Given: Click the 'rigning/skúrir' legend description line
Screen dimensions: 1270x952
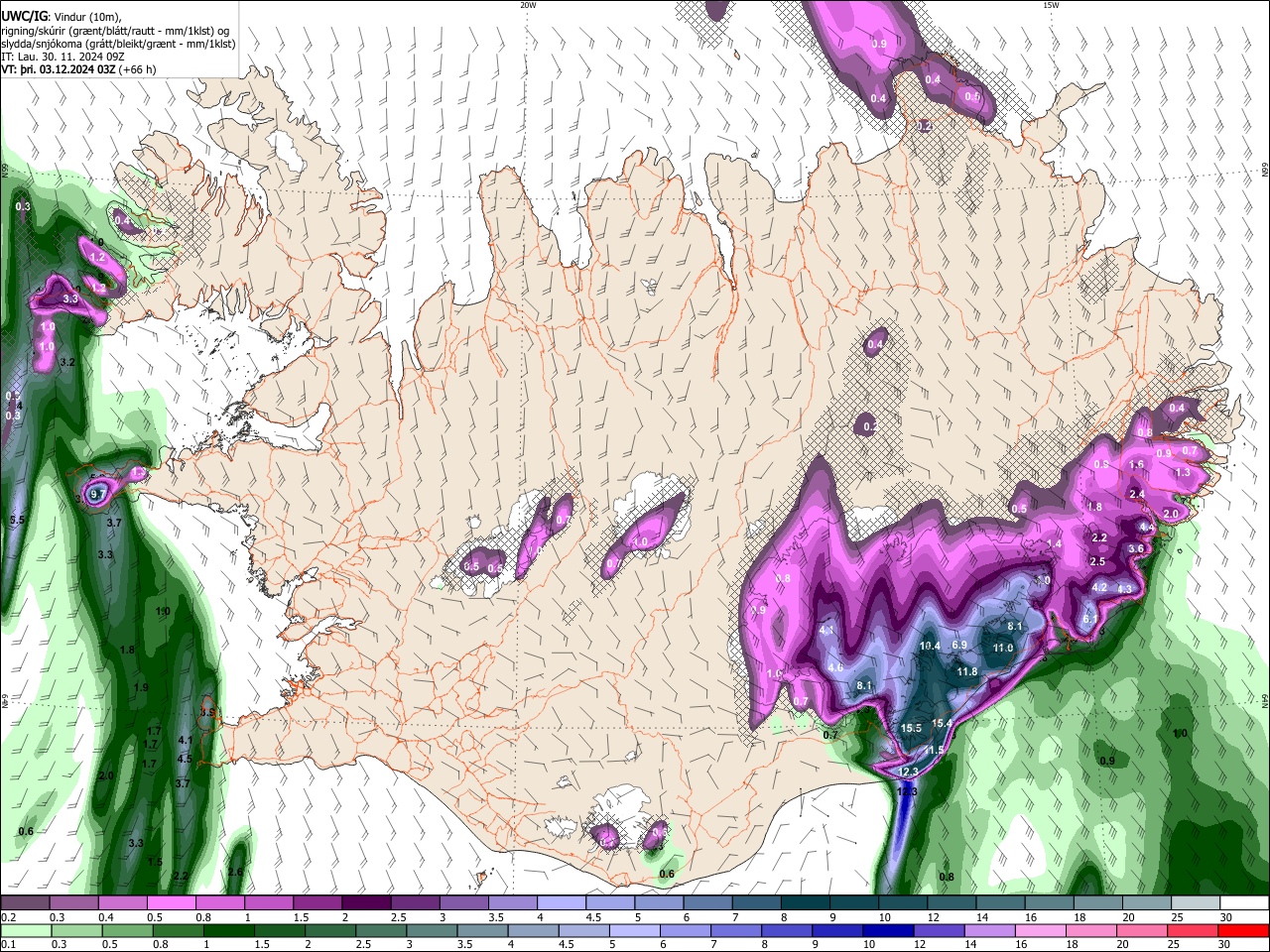Looking at the screenshot, I should tap(115, 31).
